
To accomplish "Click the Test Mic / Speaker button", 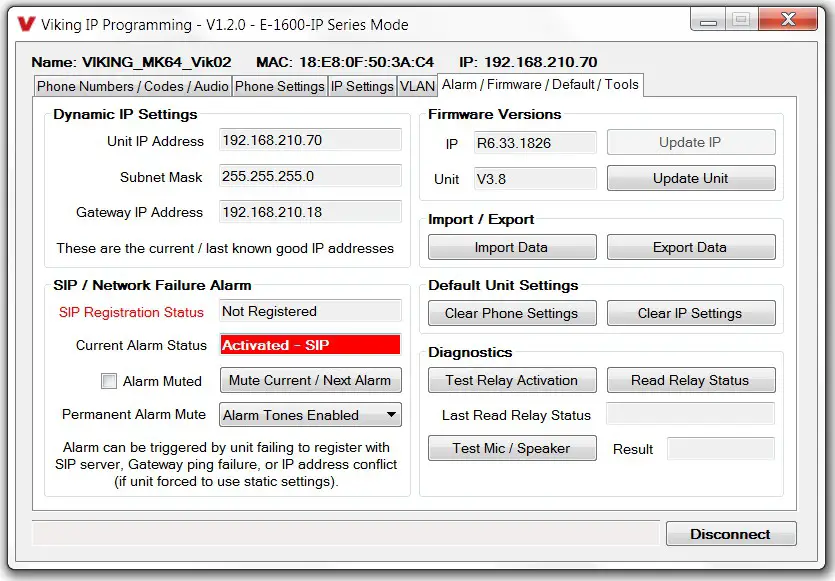I will point(512,448).
